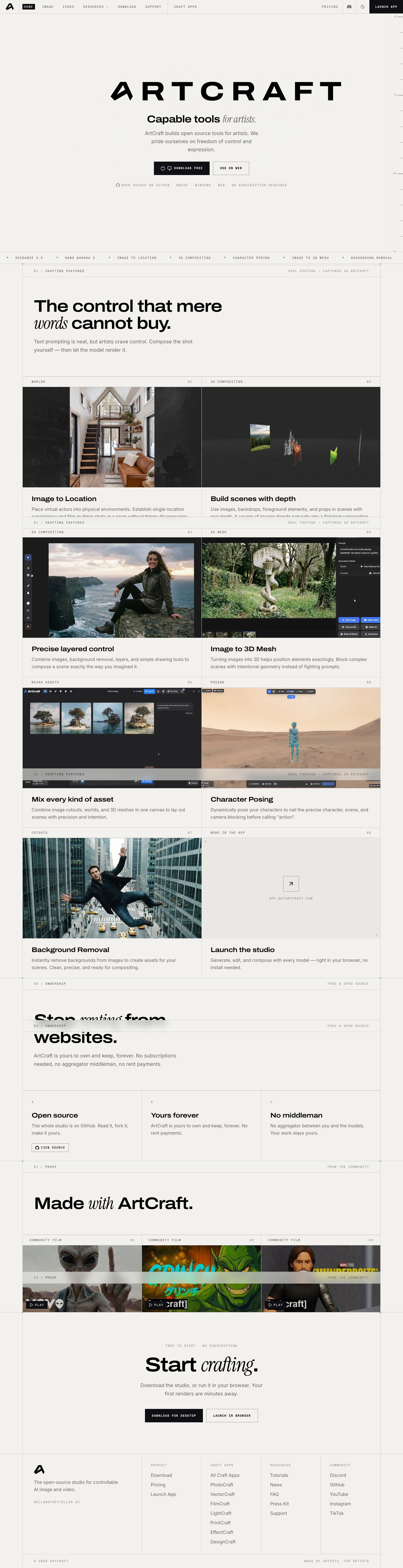Click the Background Removal falling man image
Viewport: 403px width, 1568px height.
click(x=112, y=887)
